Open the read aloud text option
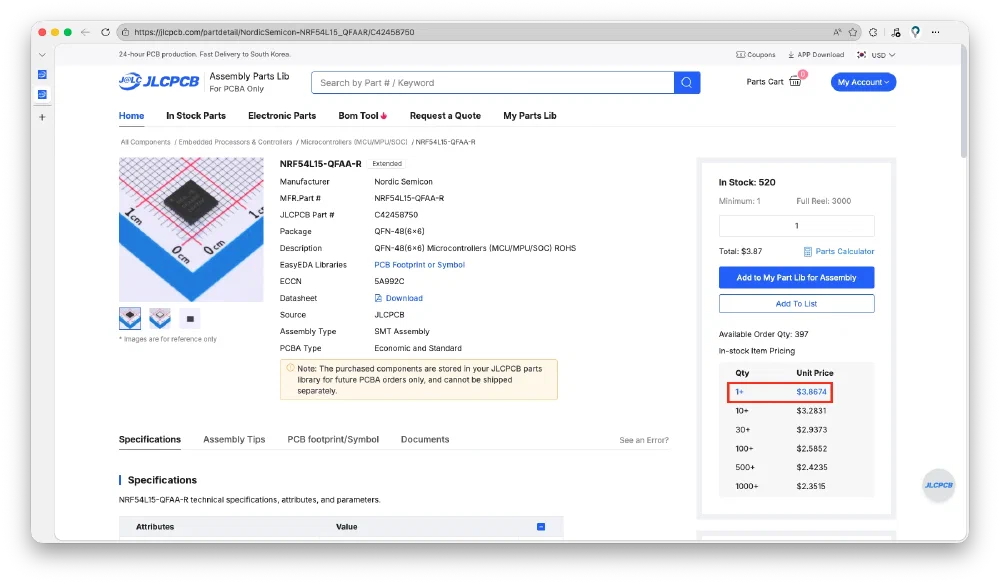 point(837,32)
